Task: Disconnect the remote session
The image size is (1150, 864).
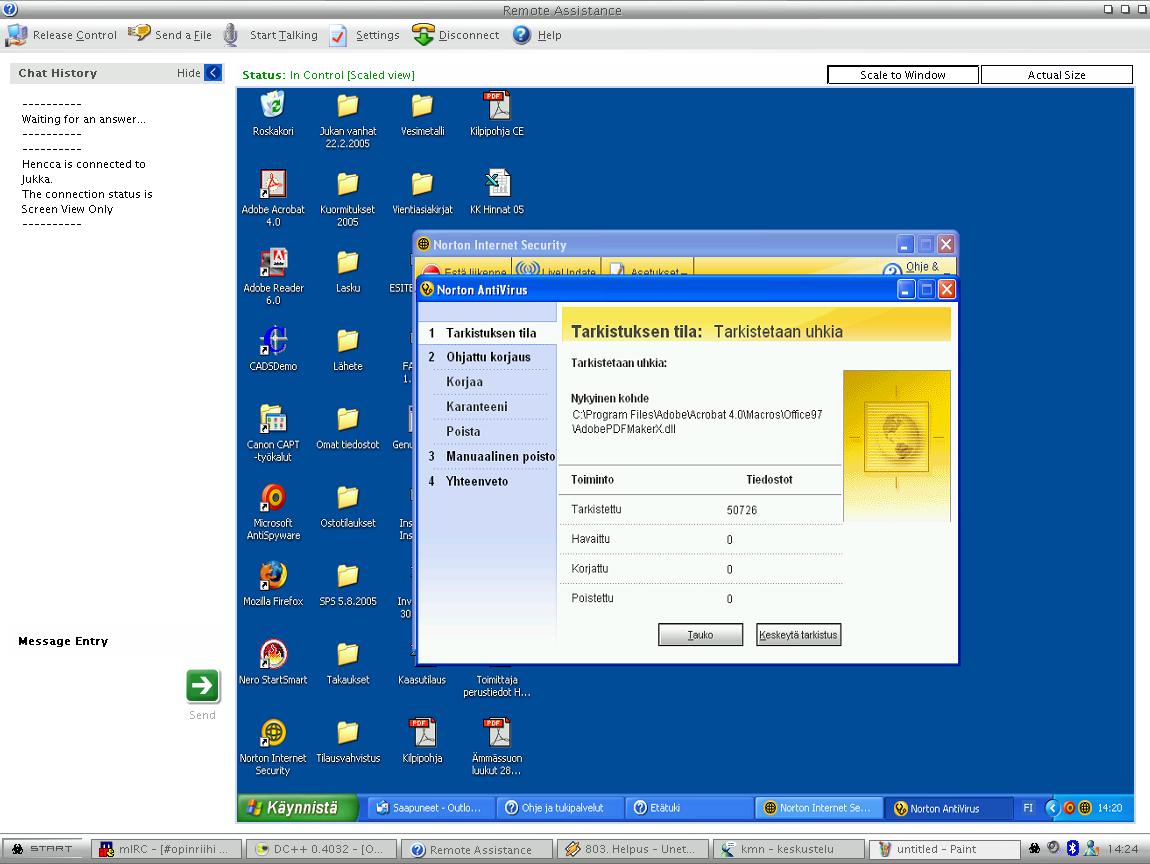Action: (455, 34)
